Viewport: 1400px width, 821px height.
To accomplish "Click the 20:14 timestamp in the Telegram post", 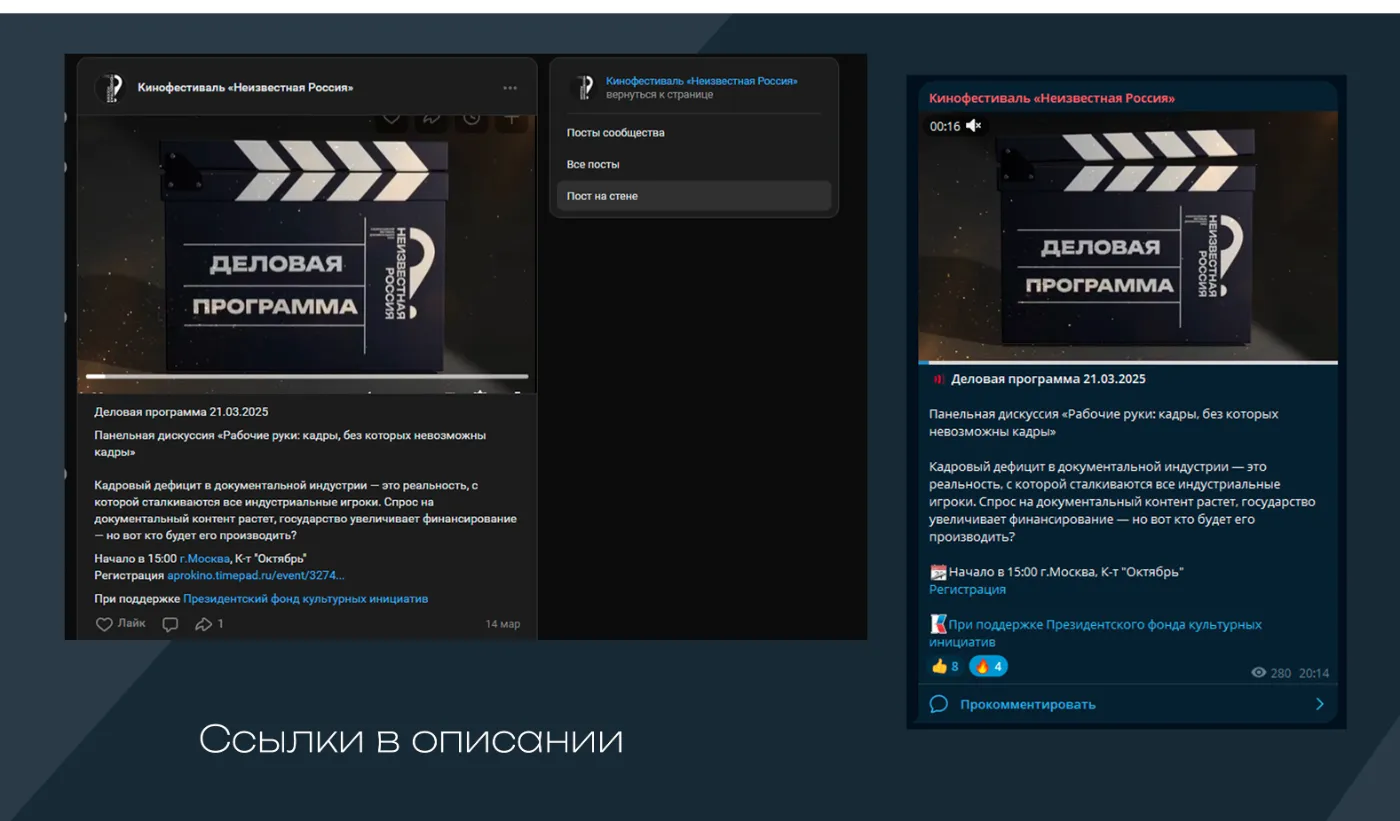I will tap(1314, 673).
